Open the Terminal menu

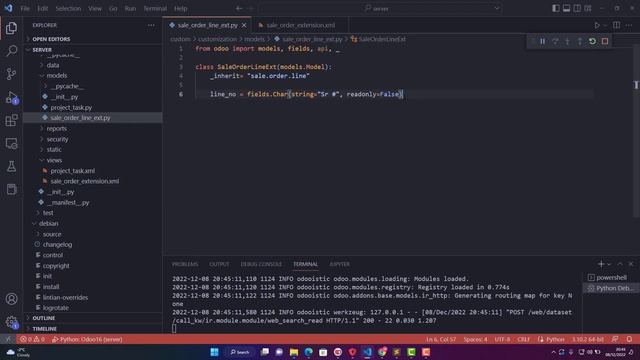tap(155, 8)
